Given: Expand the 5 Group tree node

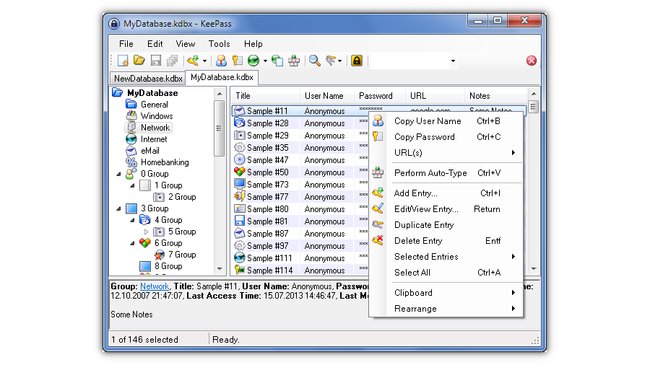Looking at the screenshot, I should coord(146,231).
